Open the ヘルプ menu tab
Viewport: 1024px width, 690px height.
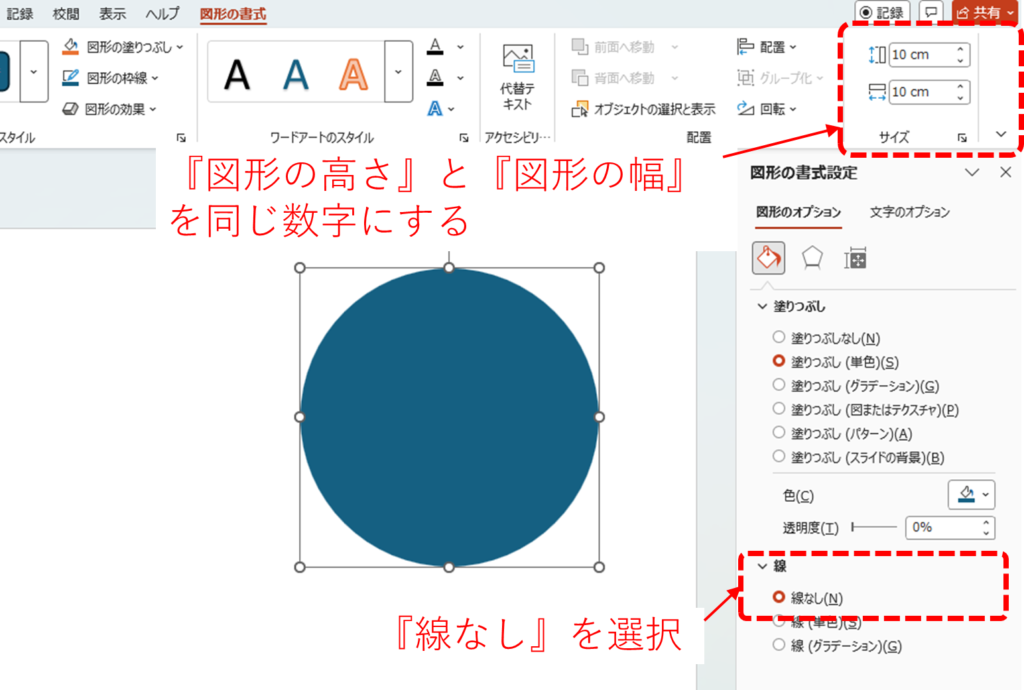[x=162, y=14]
